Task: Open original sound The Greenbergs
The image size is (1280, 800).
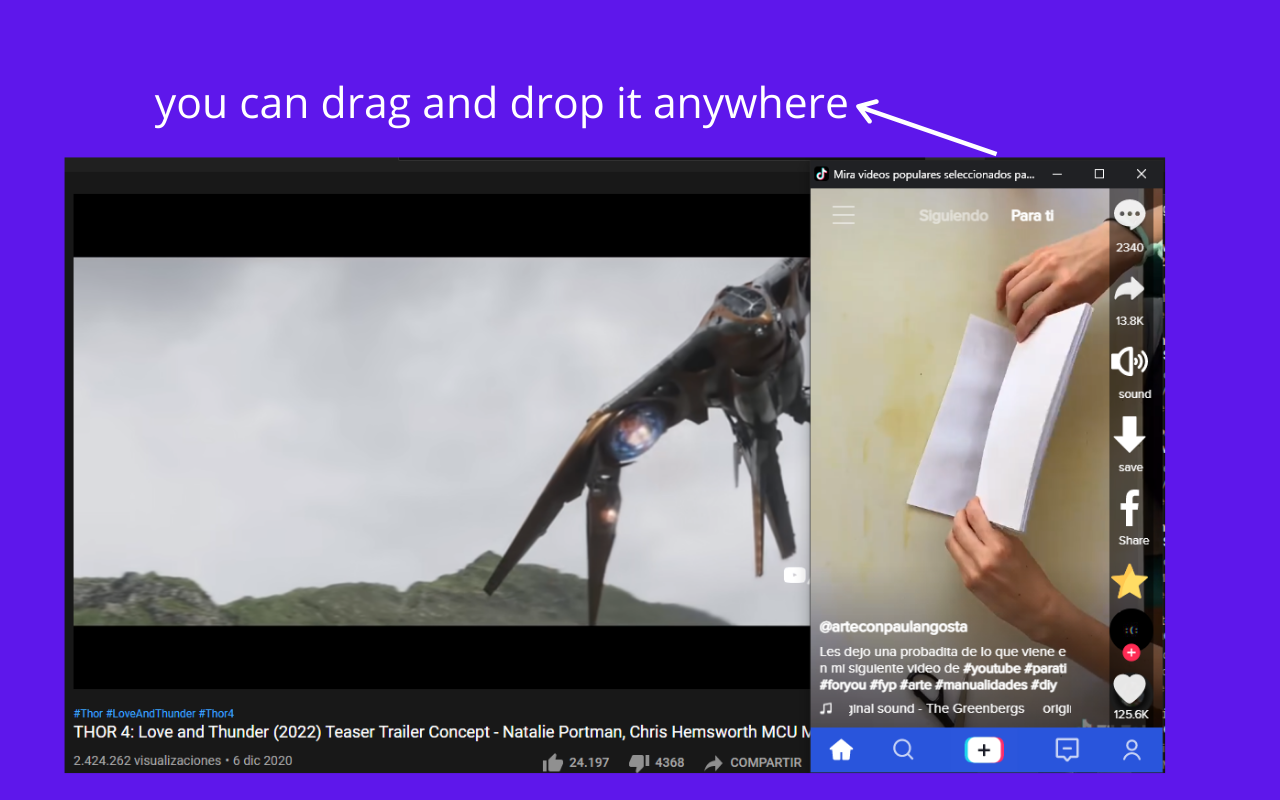Action: coord(936,709)
